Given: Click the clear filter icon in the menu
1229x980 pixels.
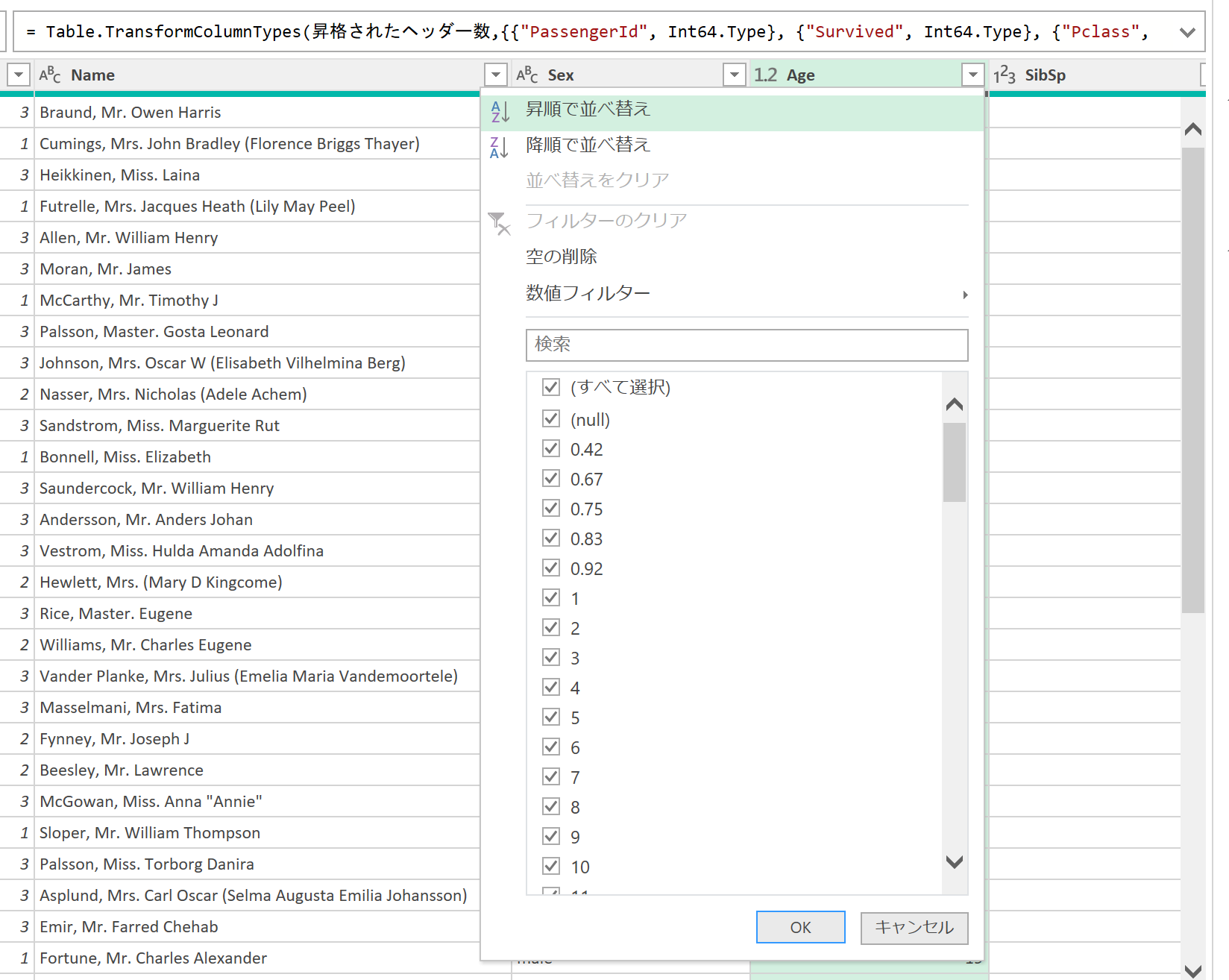Looking at the screenshot, I should [x=499, y=220].
